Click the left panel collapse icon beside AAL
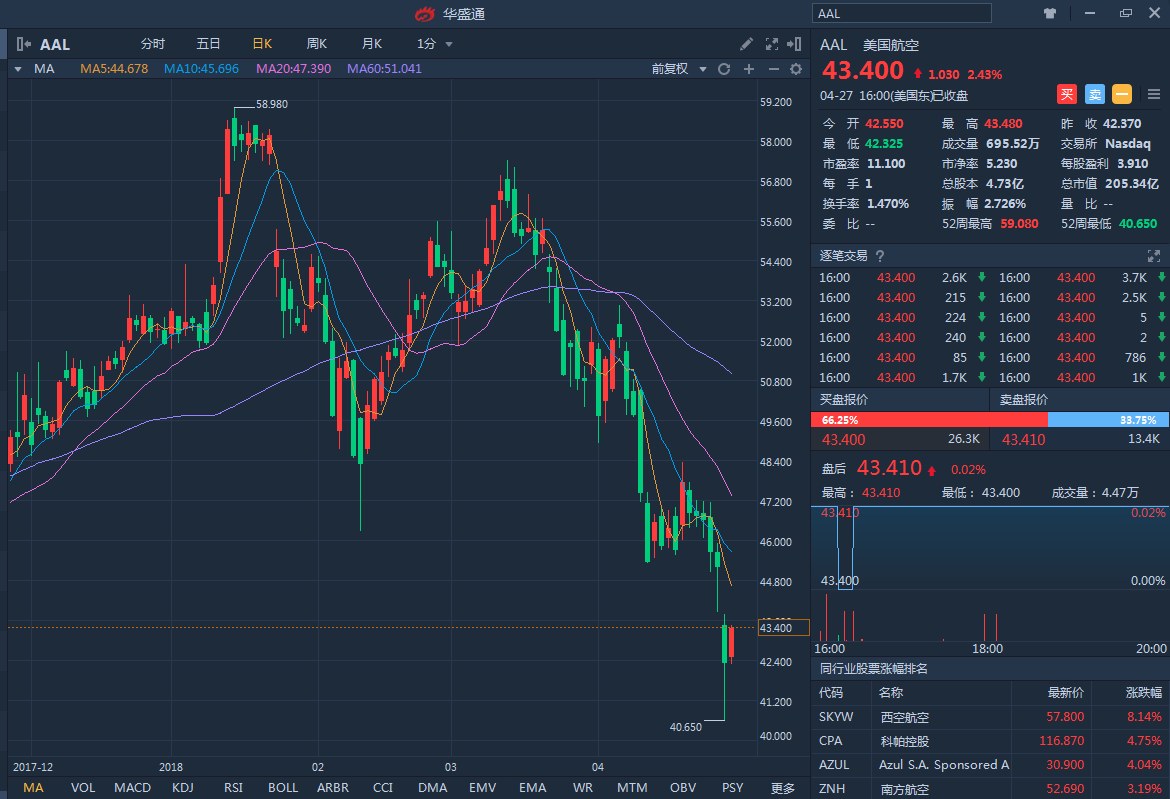The width and height of the screenshot is (1170, 799). [x=24, y=44]
